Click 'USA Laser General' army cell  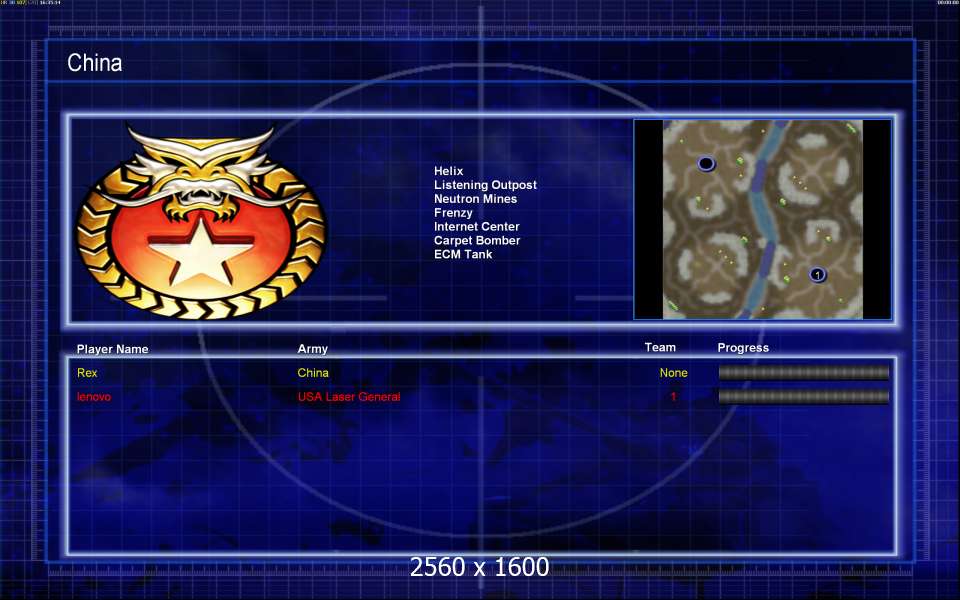[349, 397]
